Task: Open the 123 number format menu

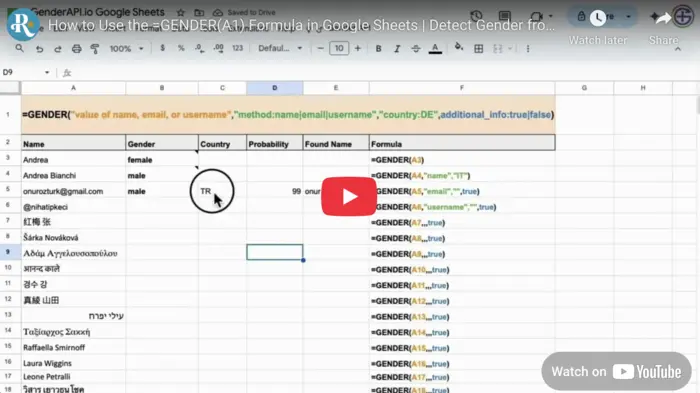Action: click(238, 48)
